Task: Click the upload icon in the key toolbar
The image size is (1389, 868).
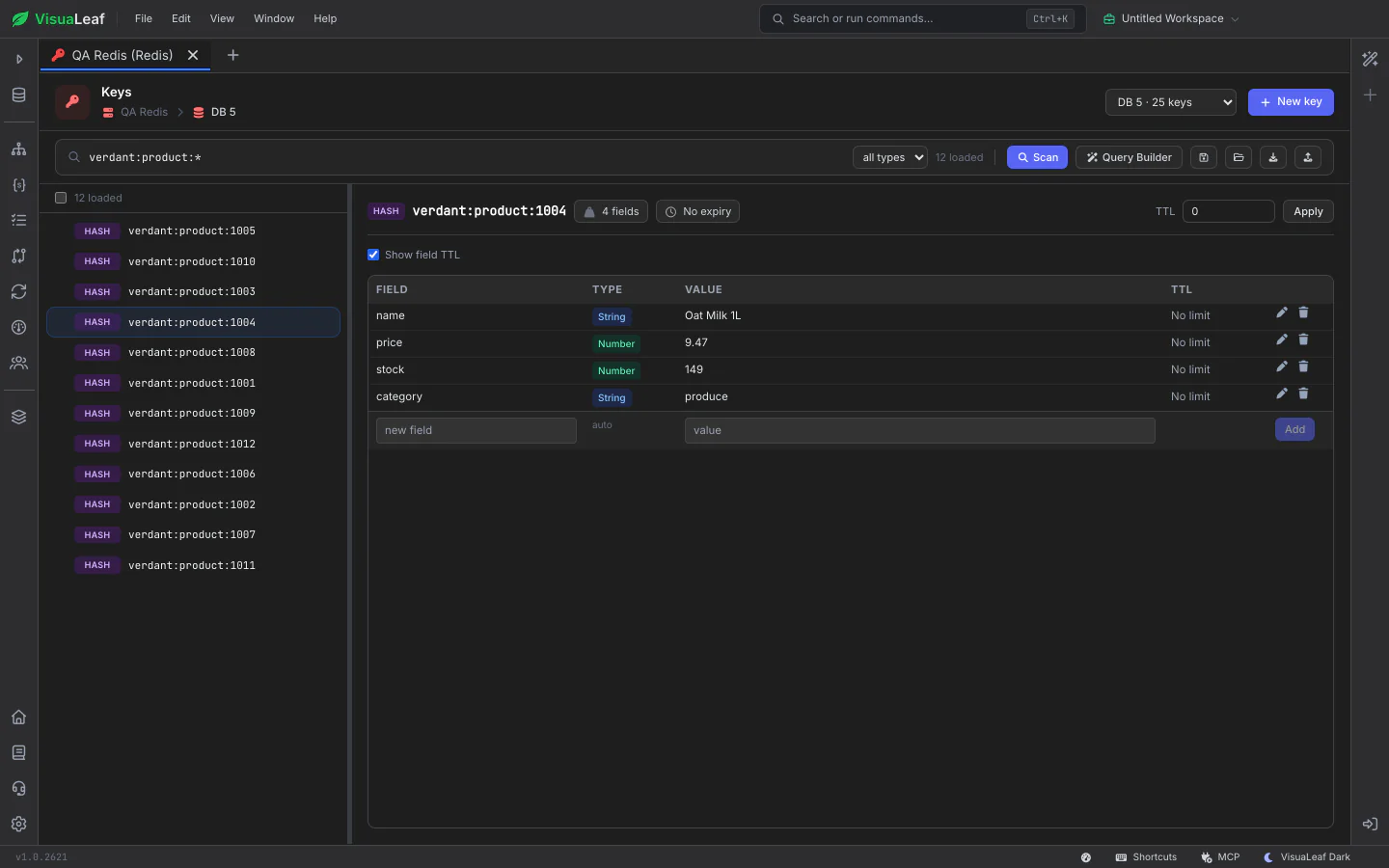Action: coord(1308,157)
